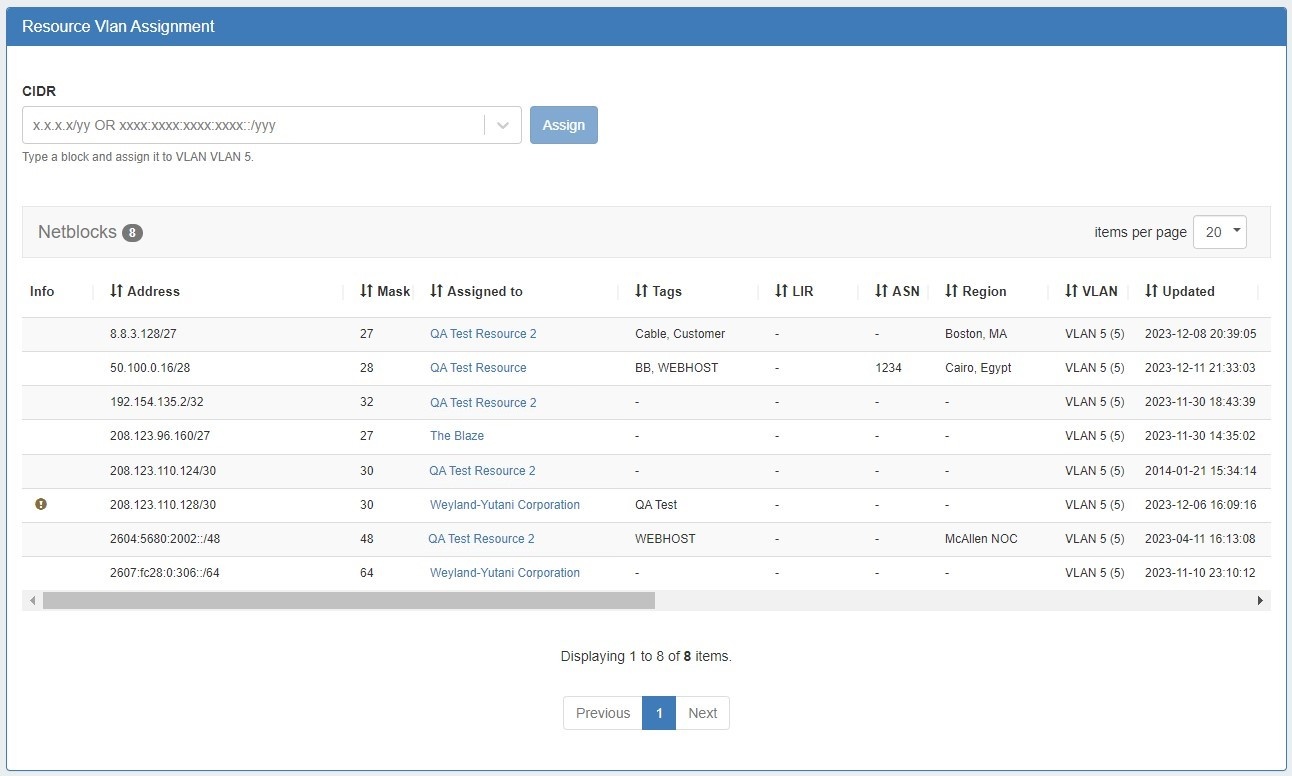
Task: Go to the Next page
Action: tap(702, 713)
